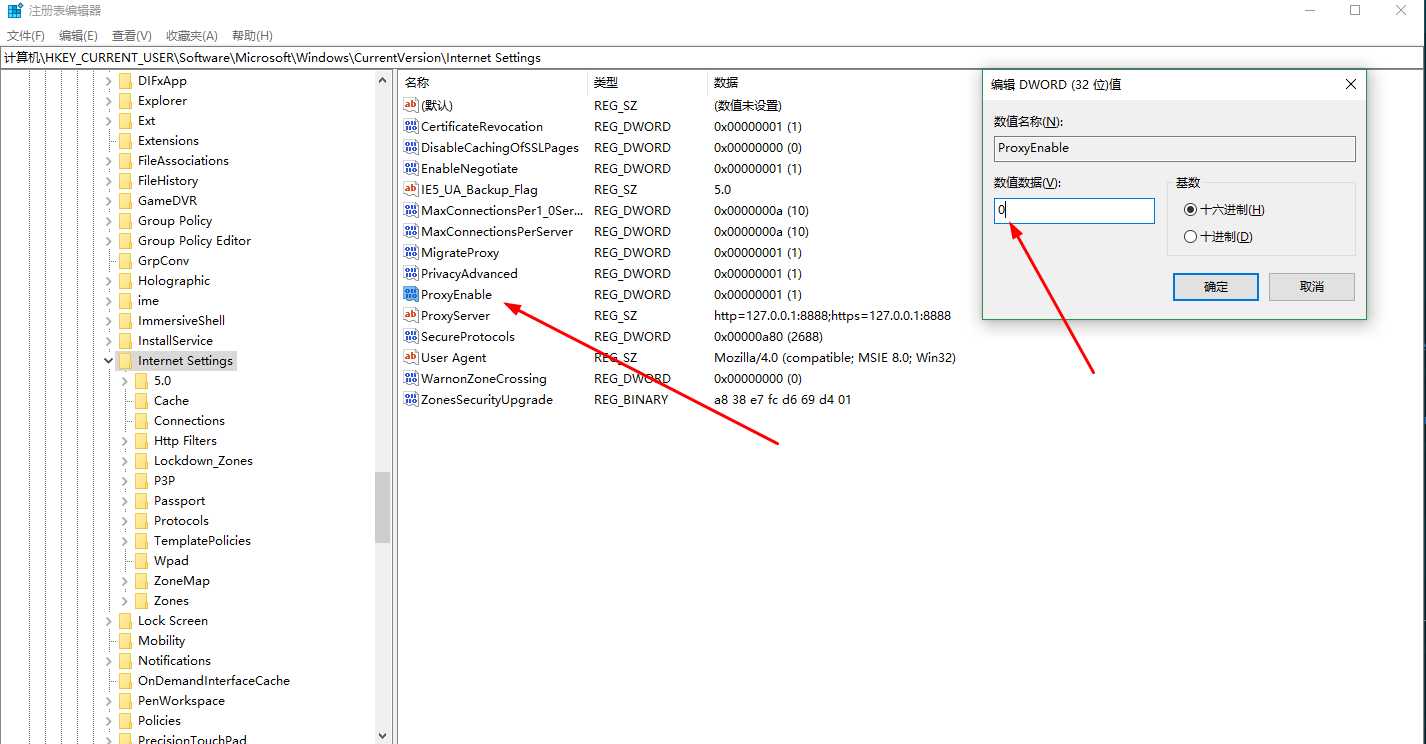Open the 收藏夹(A) menu
The height and width of the screenshot is (744, 1426).
(193, 35)
